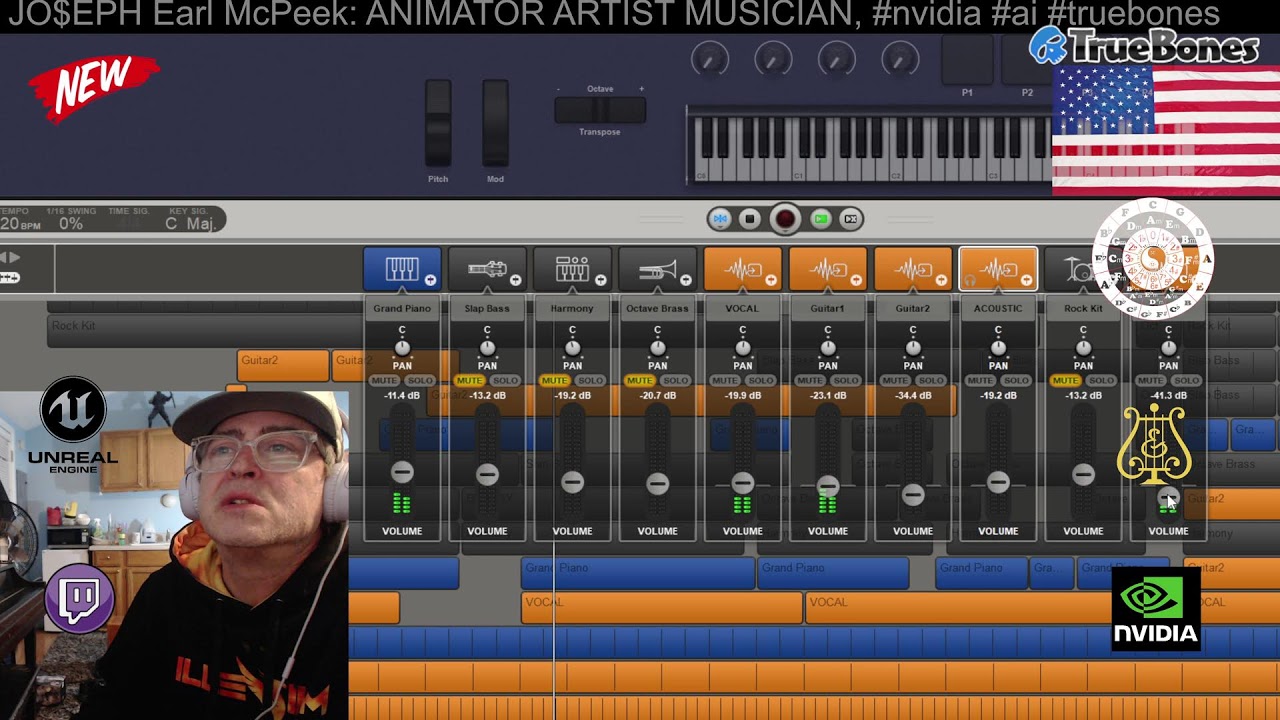
Task: Click the Octave Transpose switch
Action: click(600, 110)
